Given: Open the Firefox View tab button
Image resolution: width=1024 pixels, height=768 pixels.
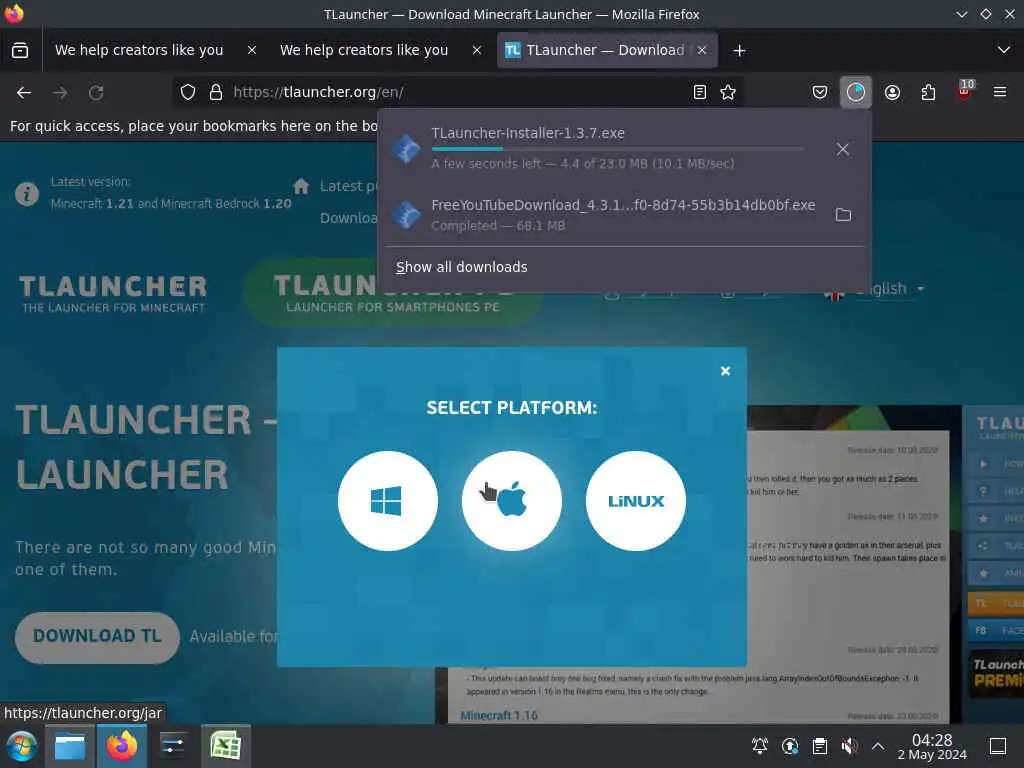Looking at the screenshot, I should [20, 50].
